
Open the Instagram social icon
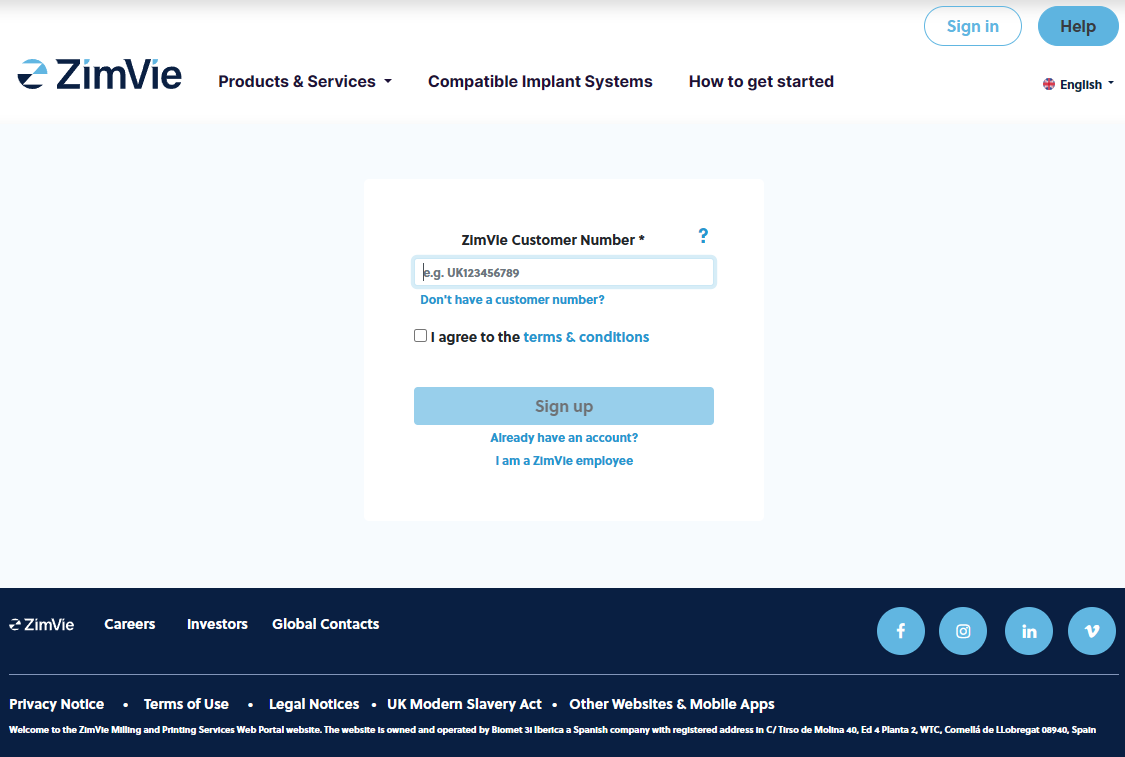click(963, 631)
